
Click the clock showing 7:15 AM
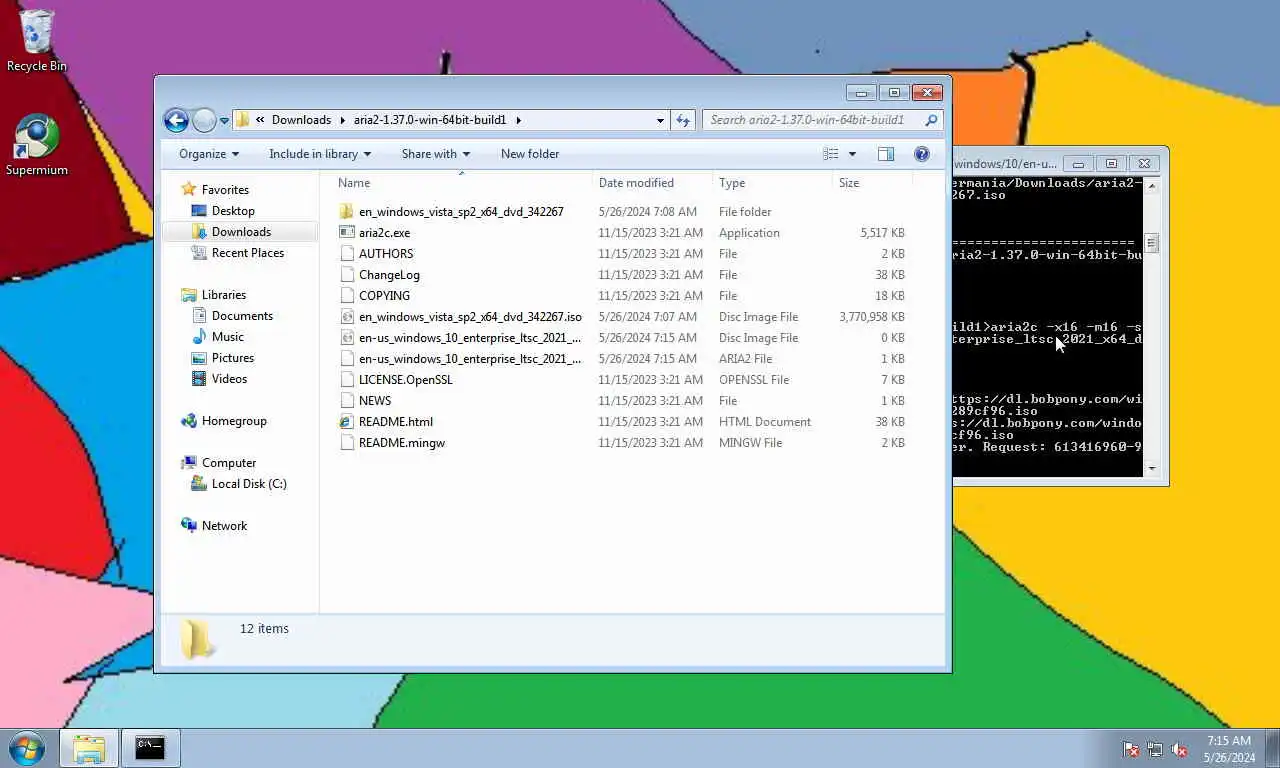coord(1229,741)
